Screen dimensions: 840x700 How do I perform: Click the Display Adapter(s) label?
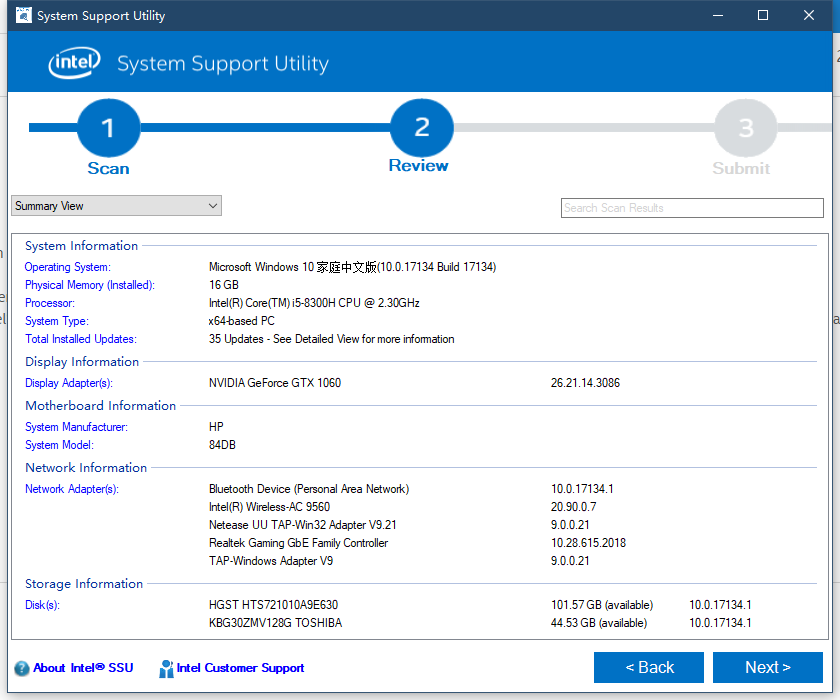click(69, 383)
